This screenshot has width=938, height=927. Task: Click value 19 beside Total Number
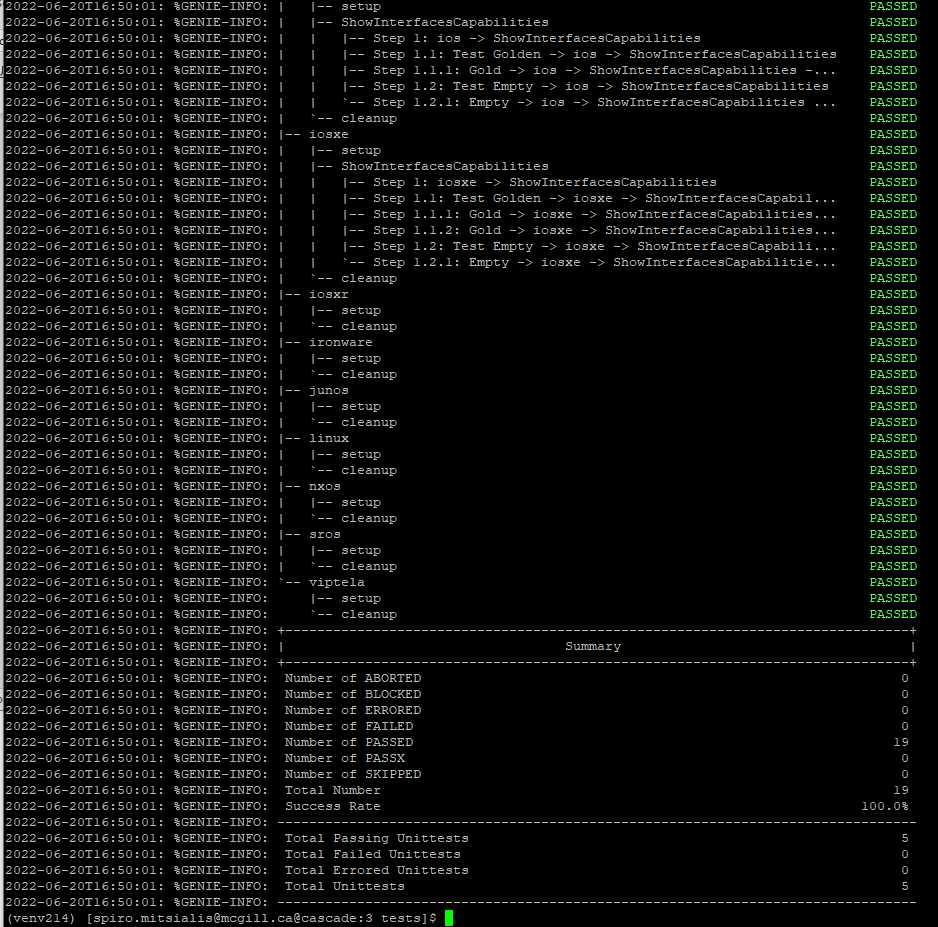901,790
